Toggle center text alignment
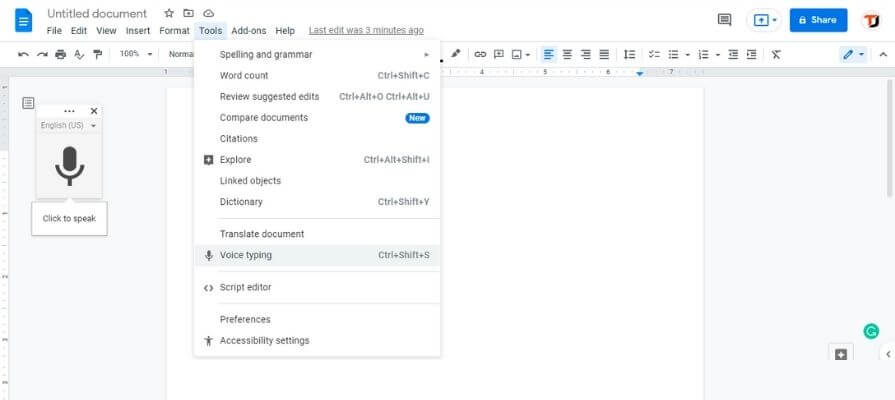 567,54
